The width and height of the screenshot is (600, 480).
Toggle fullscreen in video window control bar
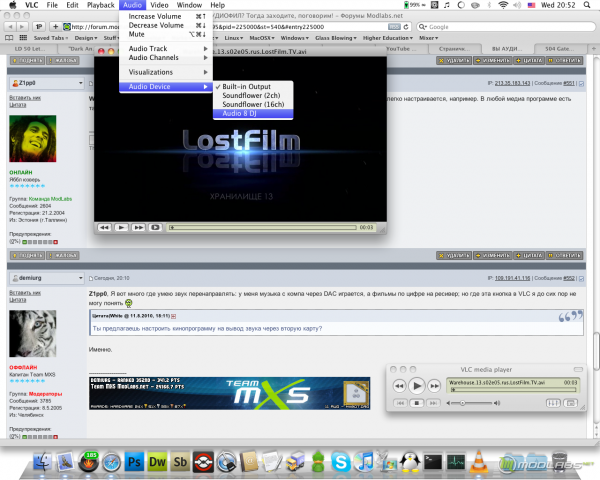coord(155,227)
